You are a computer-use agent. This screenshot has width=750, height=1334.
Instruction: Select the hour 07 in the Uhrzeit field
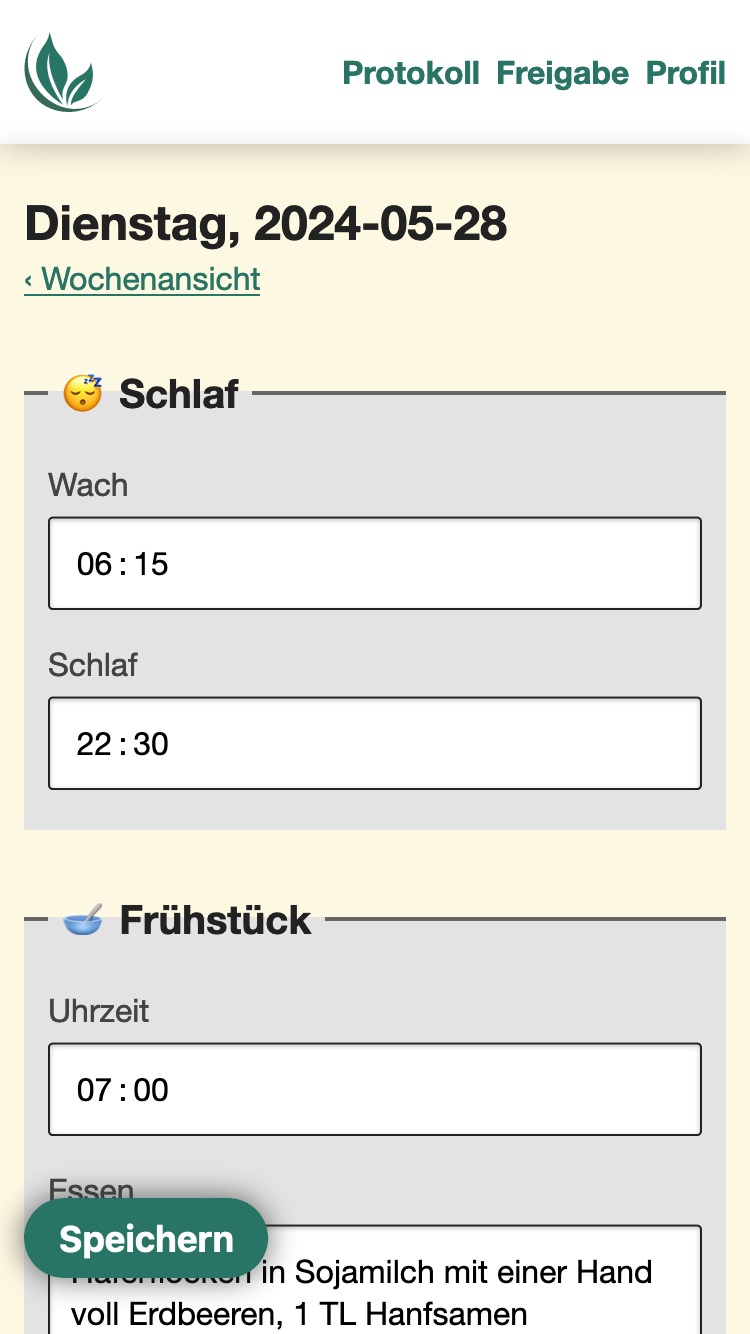coord(94,1090)
